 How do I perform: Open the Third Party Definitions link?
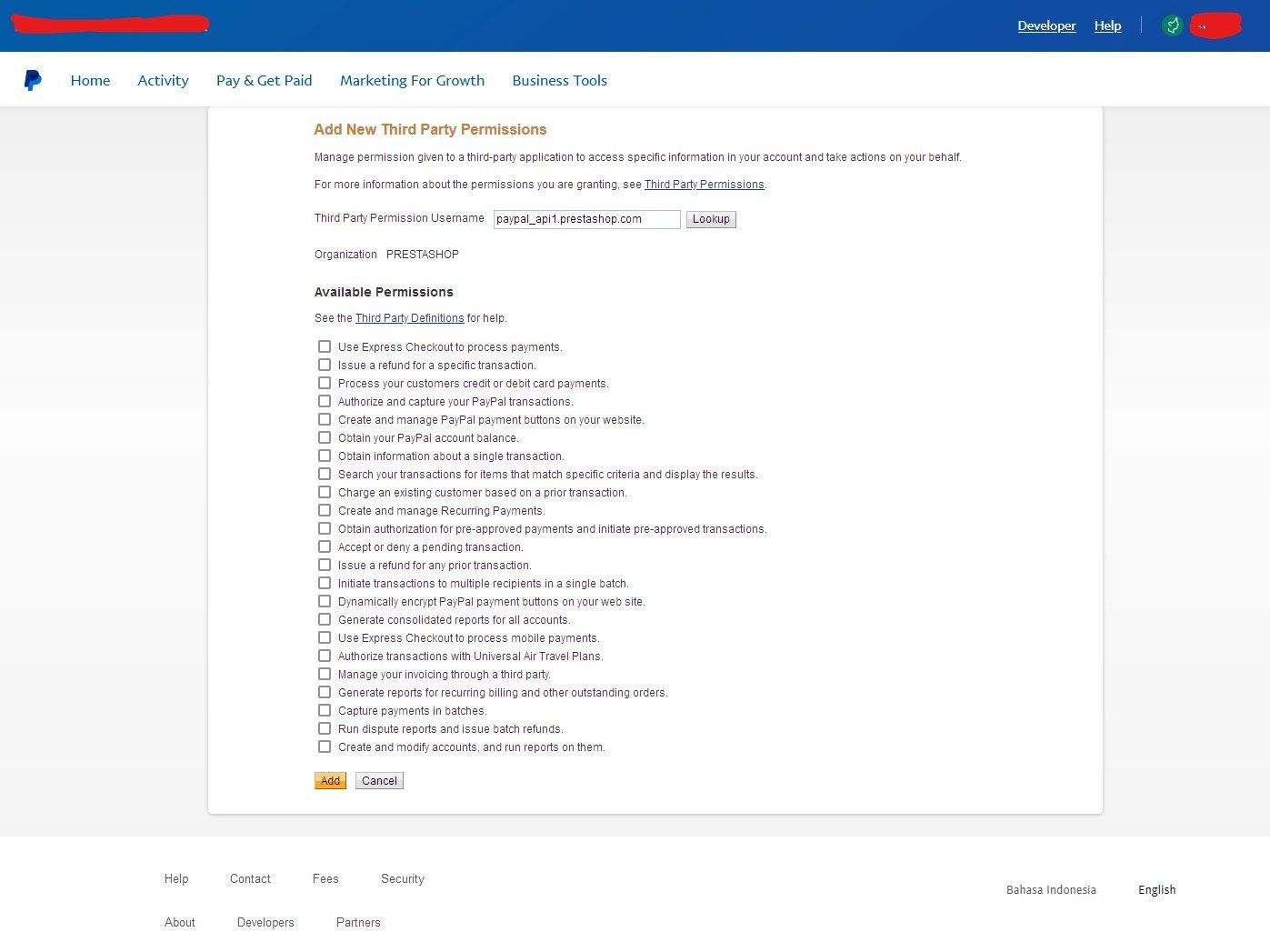point(409,318)
